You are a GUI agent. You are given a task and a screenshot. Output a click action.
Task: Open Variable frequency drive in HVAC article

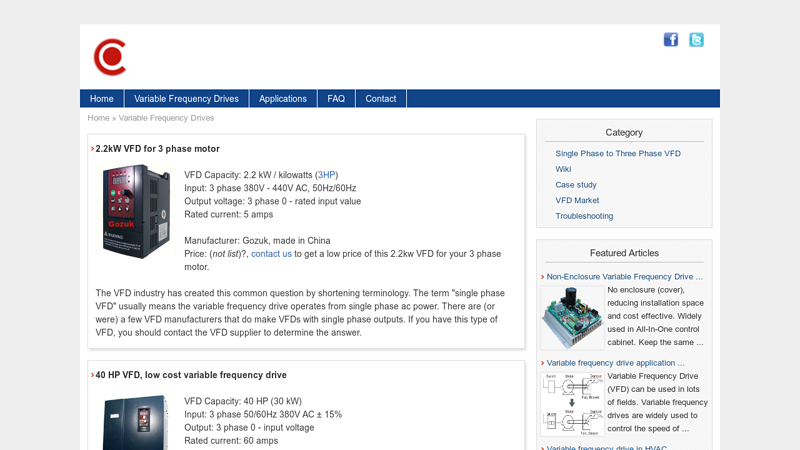[607, 447]
